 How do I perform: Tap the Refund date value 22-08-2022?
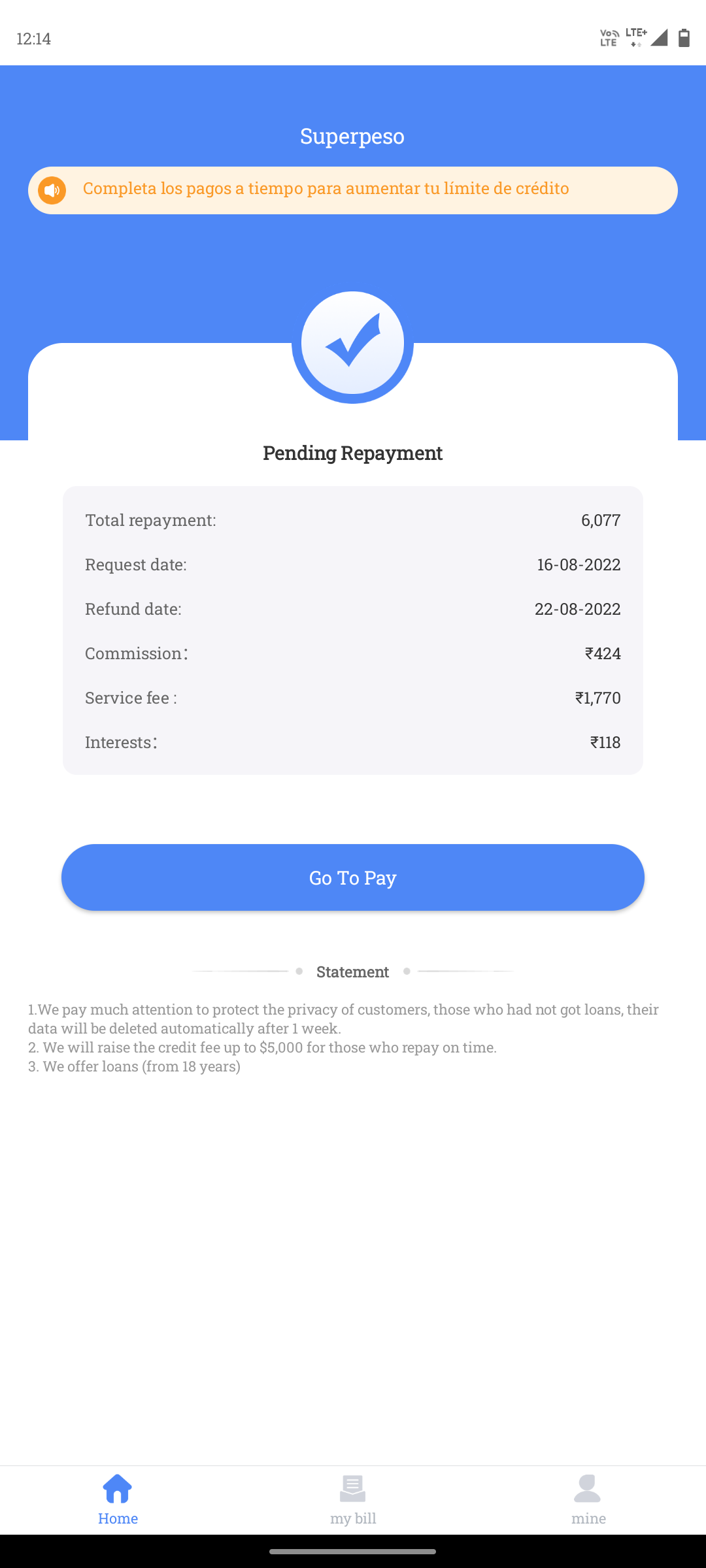coord(577,609)
